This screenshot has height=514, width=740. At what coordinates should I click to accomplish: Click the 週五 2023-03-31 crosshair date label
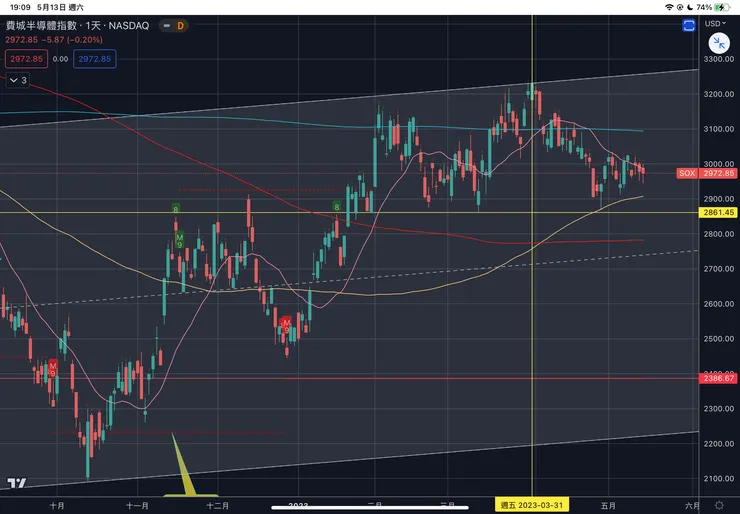point(532,505)
